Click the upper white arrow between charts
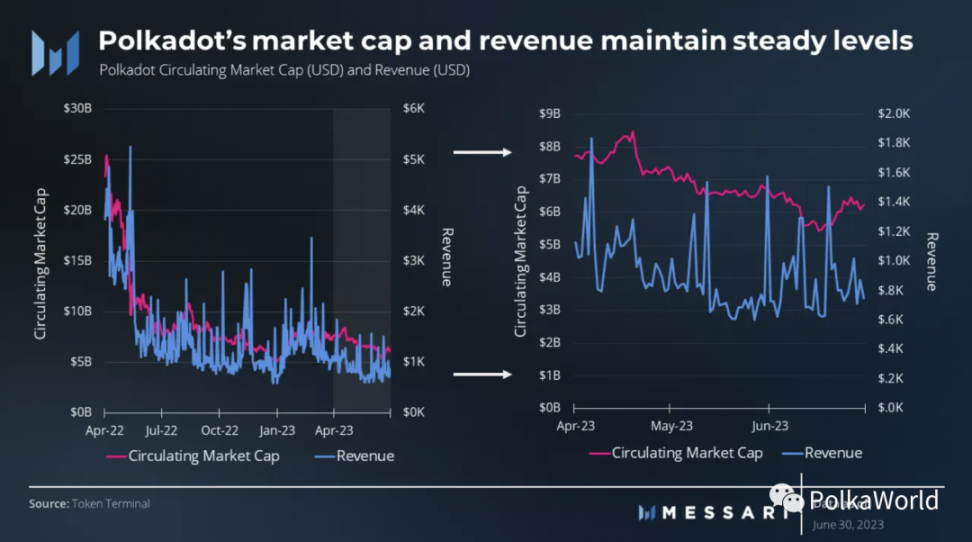 click(x=482, y=152)
